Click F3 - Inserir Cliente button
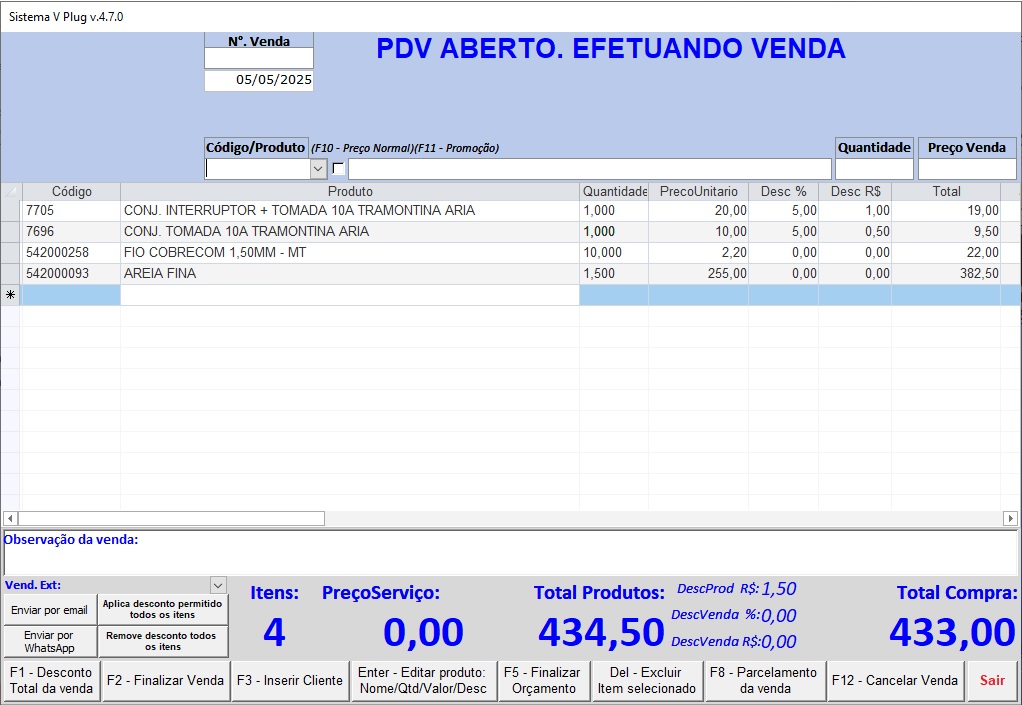Viewport: 1022px width, 705px height. [290, 681]
